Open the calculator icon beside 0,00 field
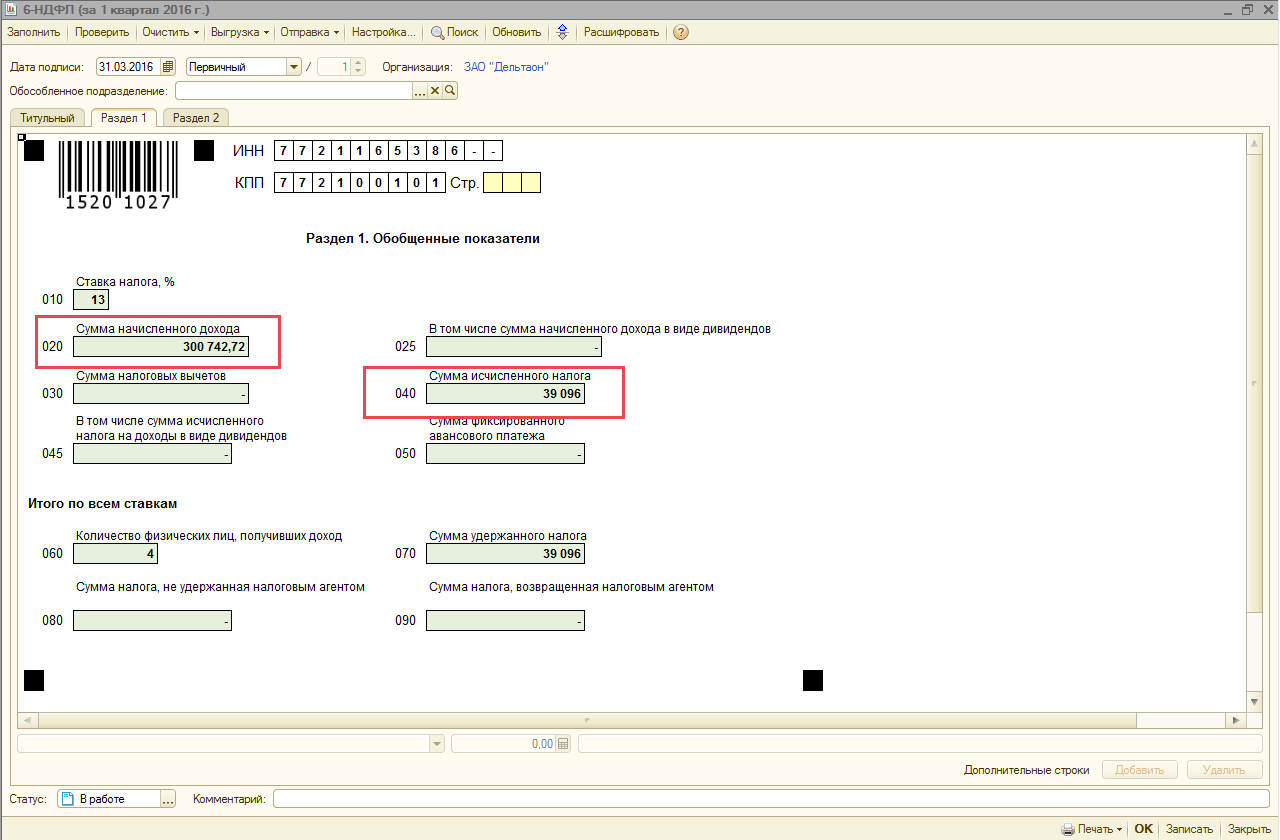The image size is (1280, 840). 563,744
